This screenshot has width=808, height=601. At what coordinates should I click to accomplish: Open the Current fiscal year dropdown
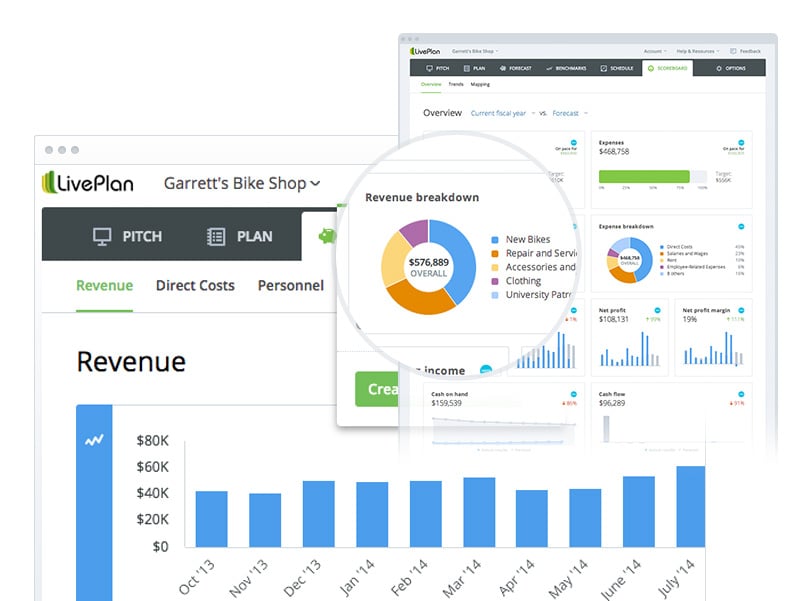click(x=502, y=113)
